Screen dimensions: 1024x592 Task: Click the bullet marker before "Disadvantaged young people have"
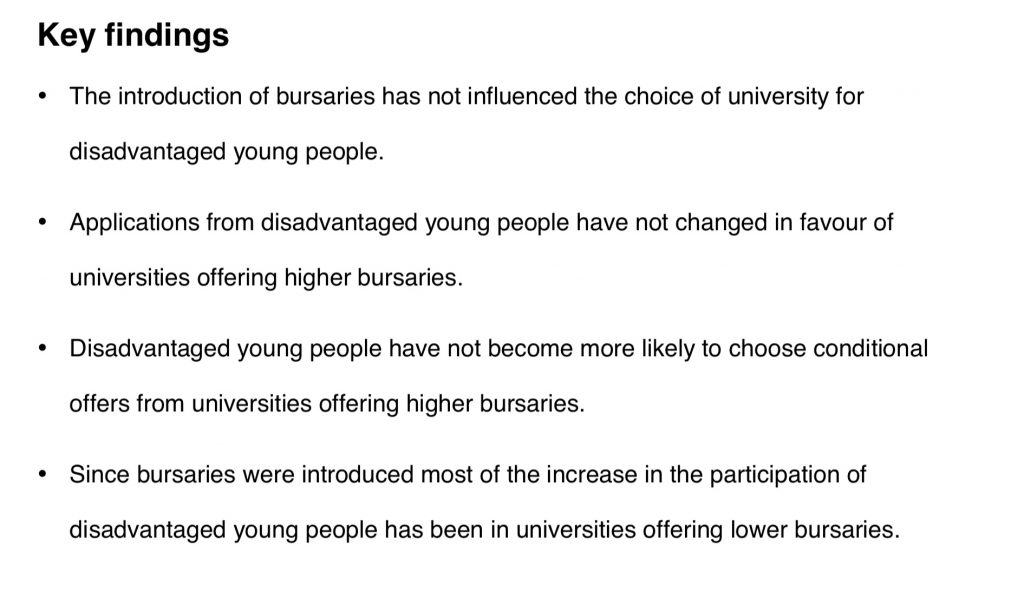(x=42, y=348)
